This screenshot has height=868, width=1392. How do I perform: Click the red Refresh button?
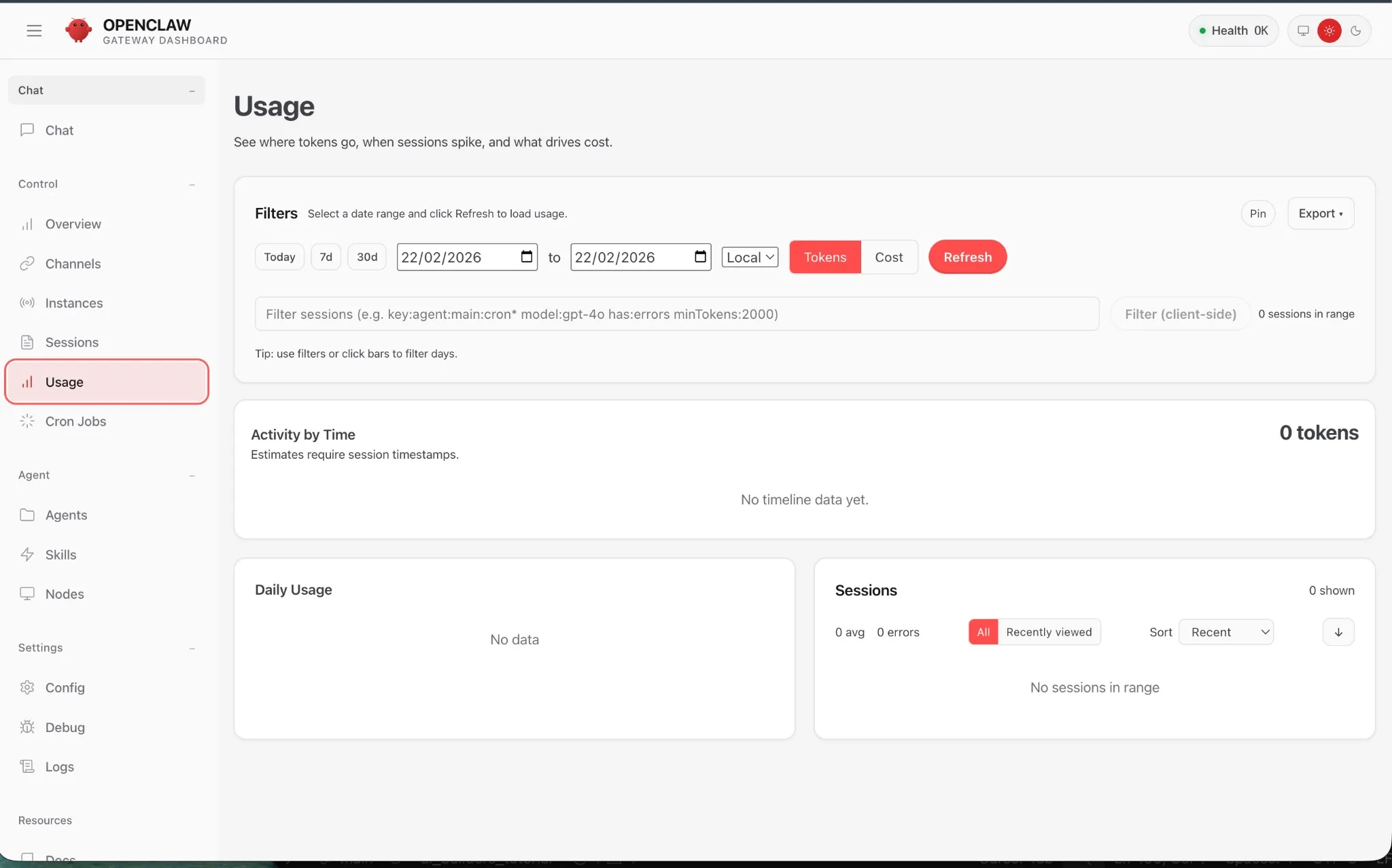click(x=967, y=257)
